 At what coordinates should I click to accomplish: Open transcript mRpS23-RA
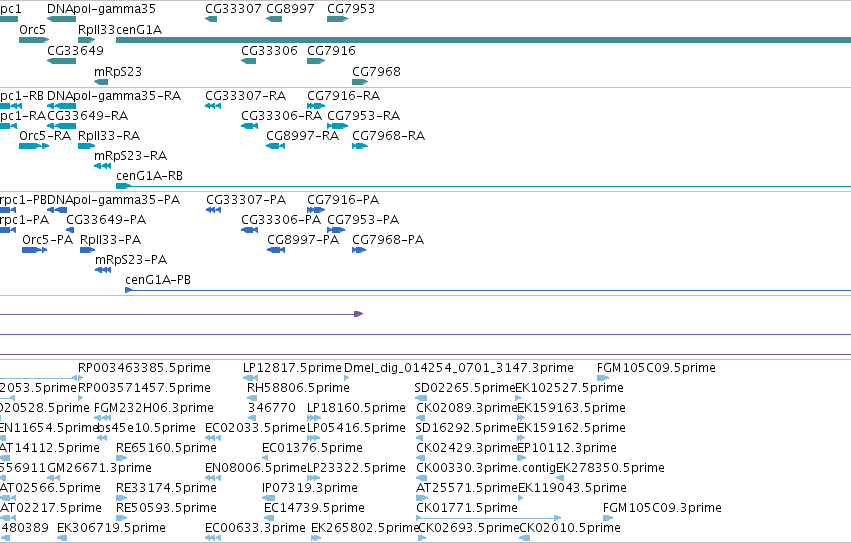coord(130,156)
